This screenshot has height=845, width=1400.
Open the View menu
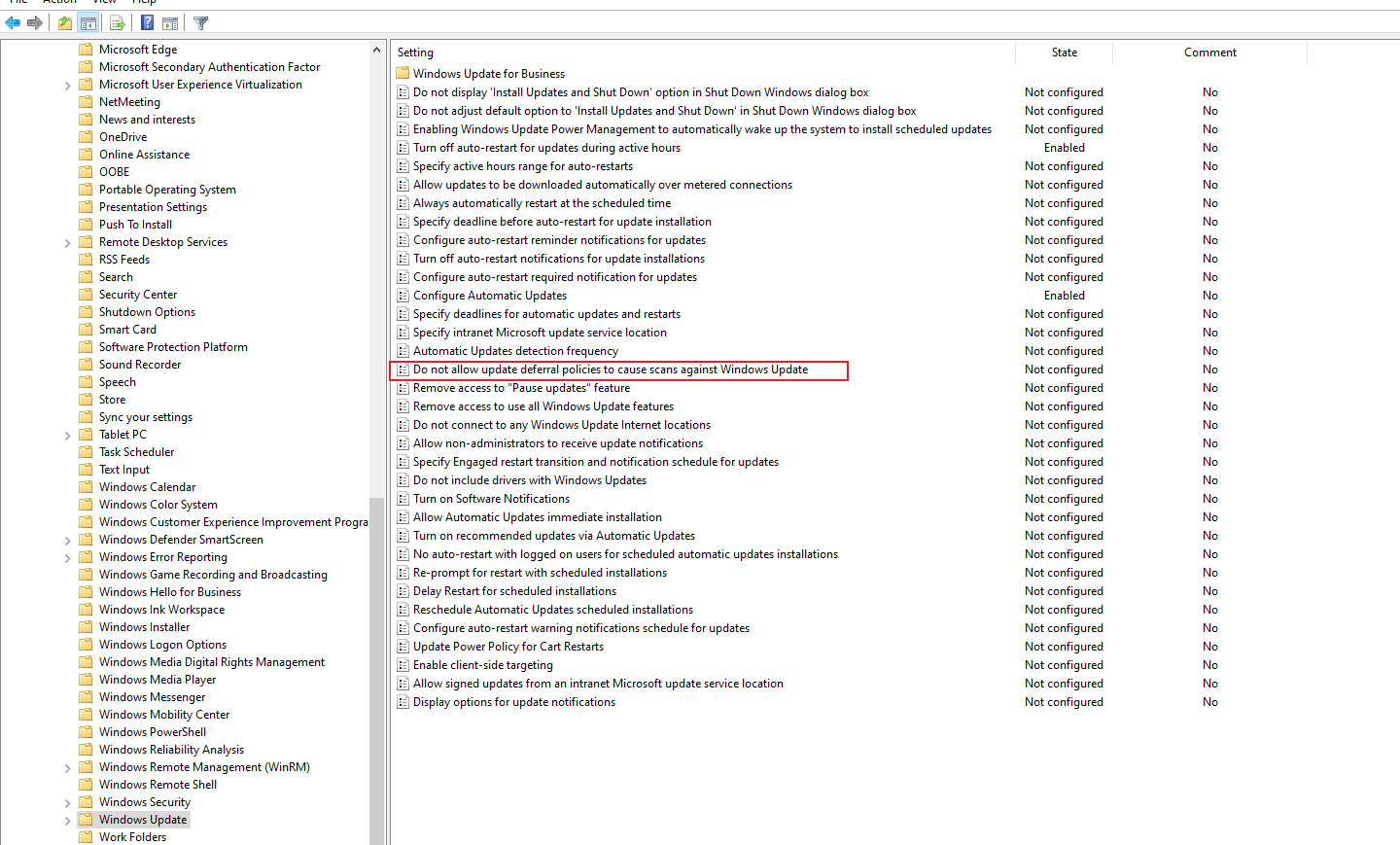[x=104, y=2]
